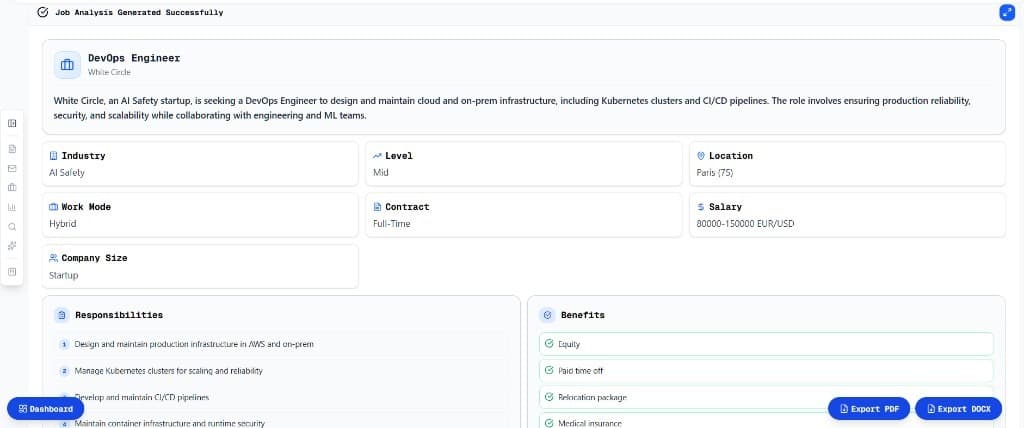Image resolution: width=1024 pixels, height=428 pixels.
Task: Click the briefcase icon beside DevOps Engineer
Action: coord(67,65)
